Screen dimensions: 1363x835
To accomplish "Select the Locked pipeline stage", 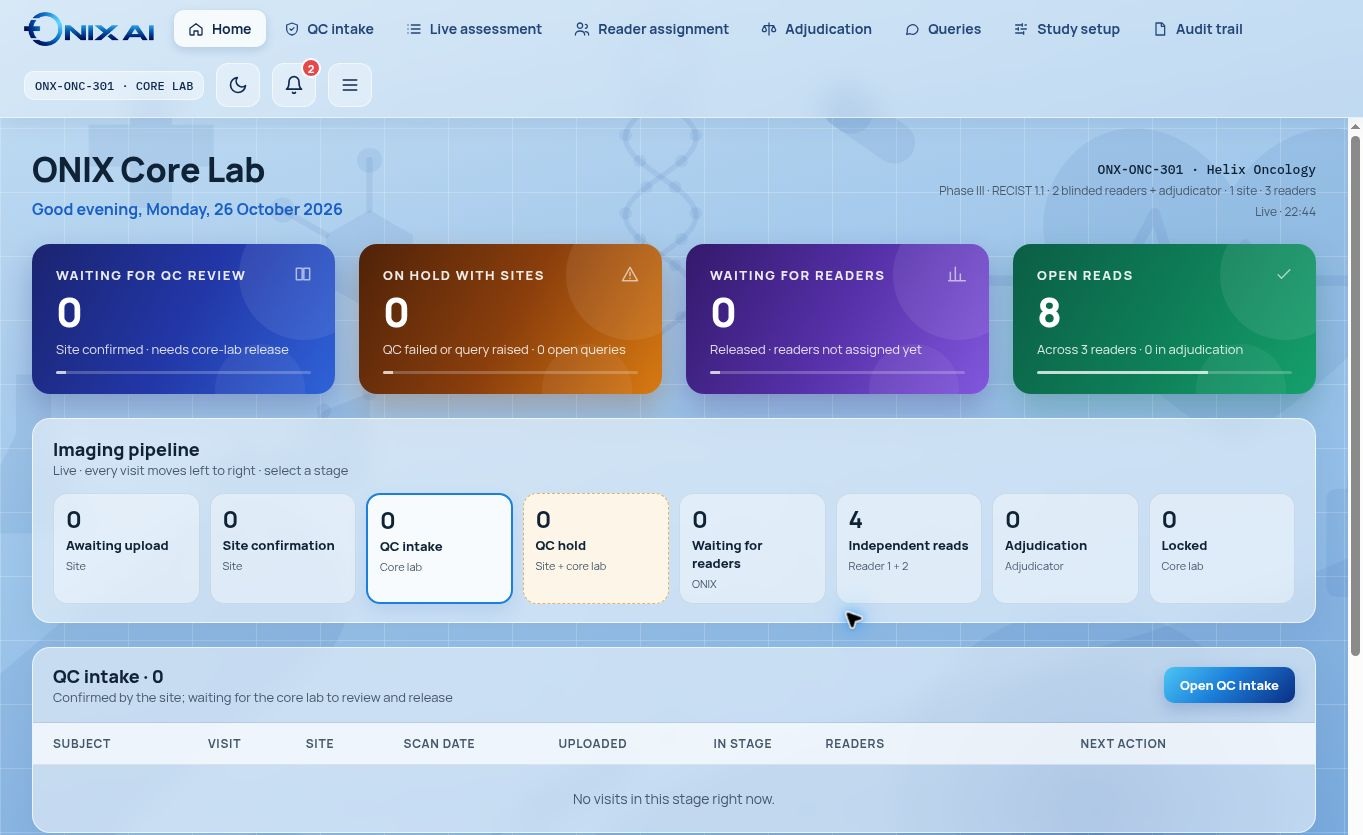I will point(1221,548).
